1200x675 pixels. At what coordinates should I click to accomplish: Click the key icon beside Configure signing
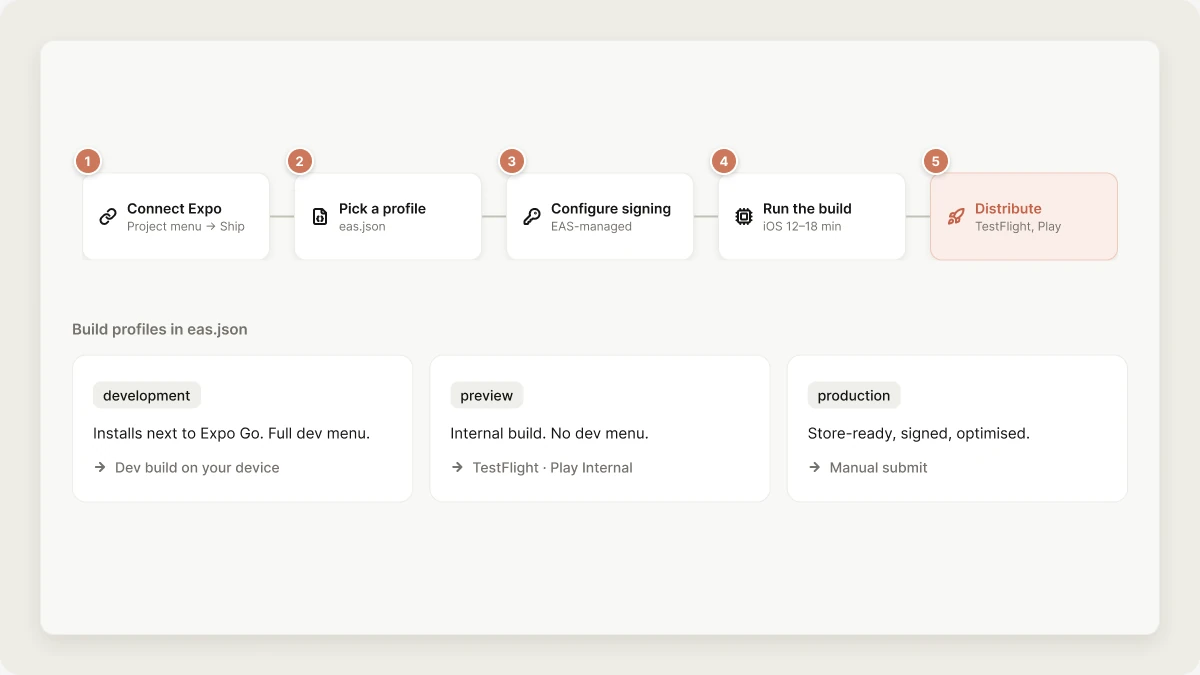[532, 217]
